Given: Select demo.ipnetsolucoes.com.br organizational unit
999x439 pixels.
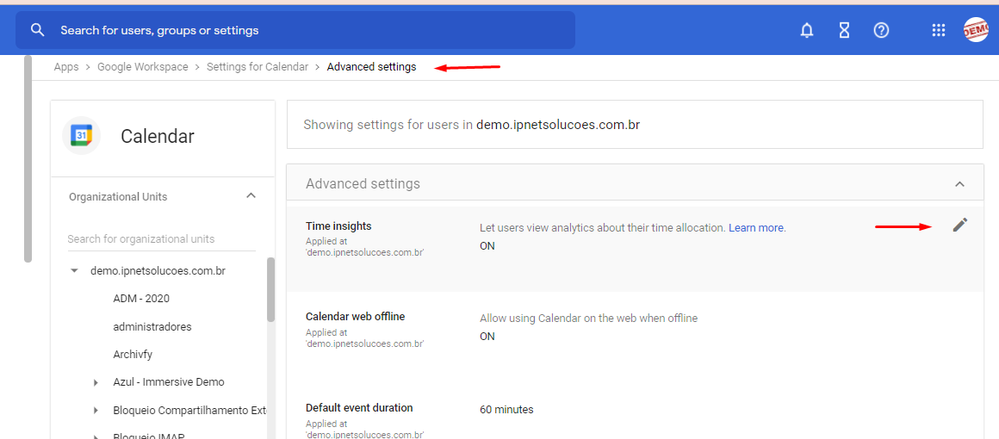Looking at the screenshot, I should pos(158,271).
